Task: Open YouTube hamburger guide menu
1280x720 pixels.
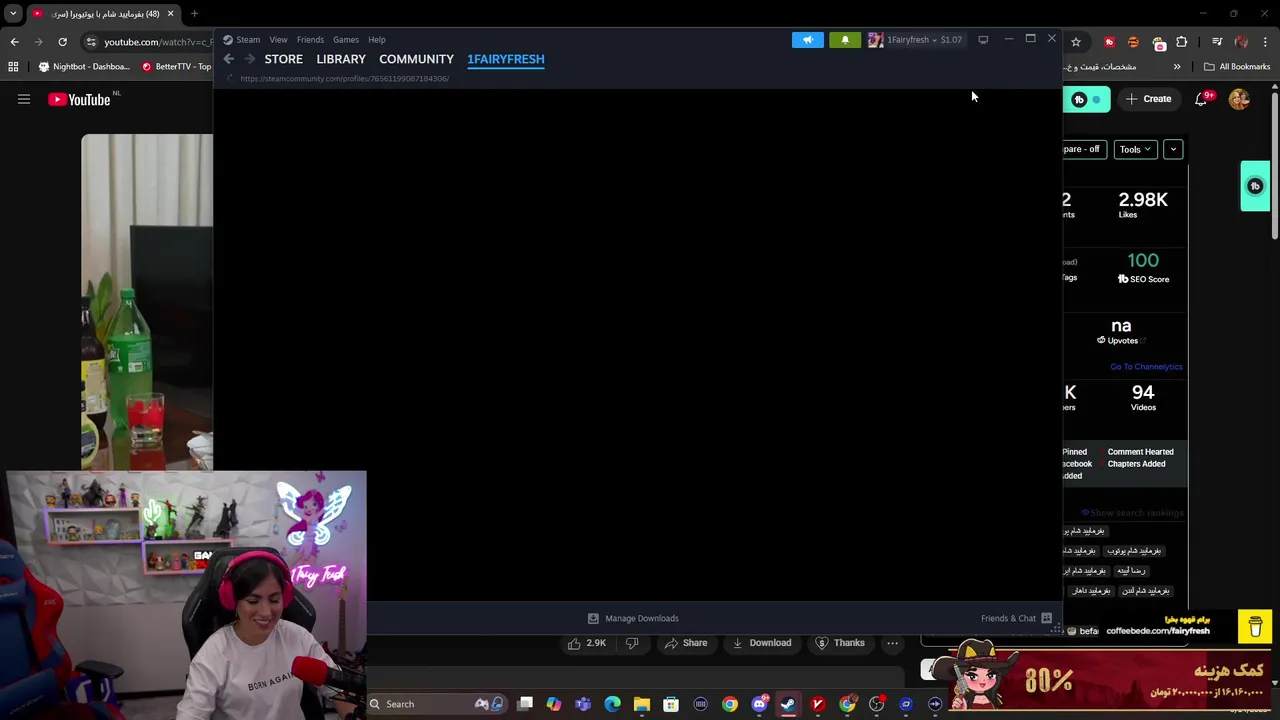Action: tap(24, 99)
